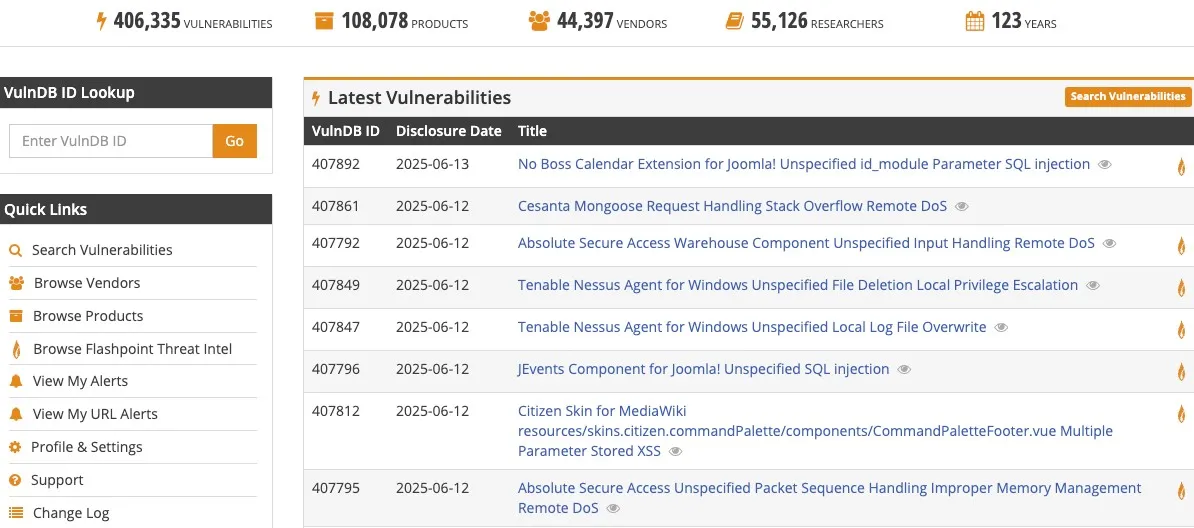
Task: Toggle the eye icon beside JEvents Component entry
Action: point(904,370)
